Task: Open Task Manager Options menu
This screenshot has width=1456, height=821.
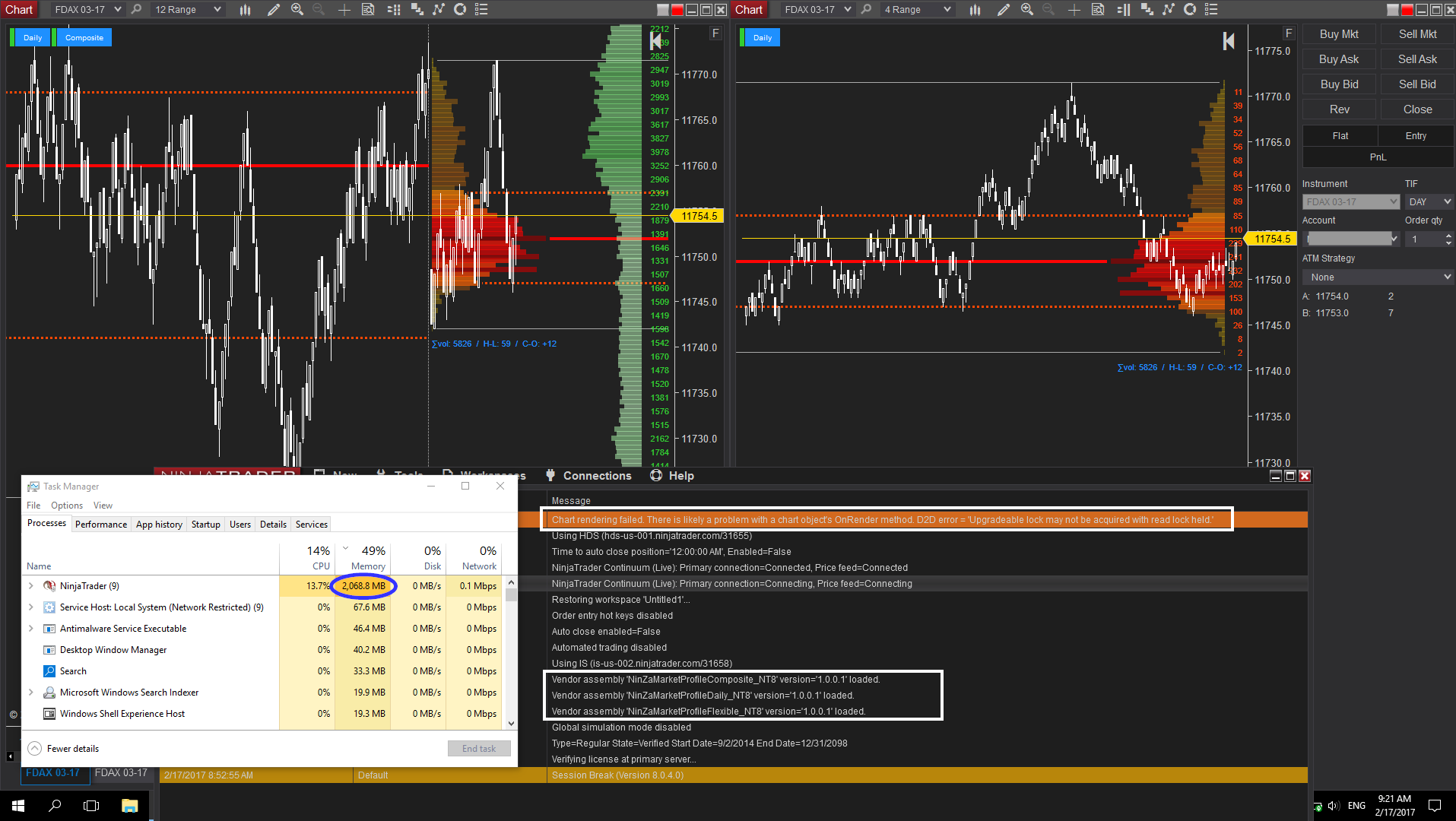Action: pyautogui.click(x=67, y=506)
